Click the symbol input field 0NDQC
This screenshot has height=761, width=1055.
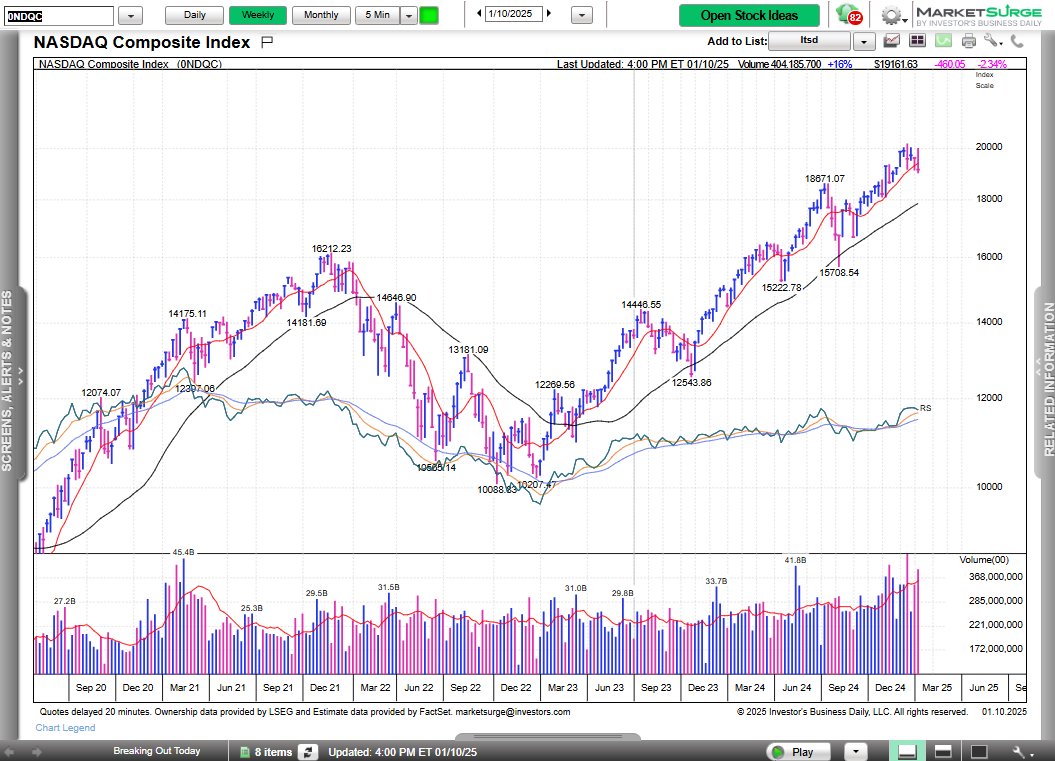[x=59, y=15]
